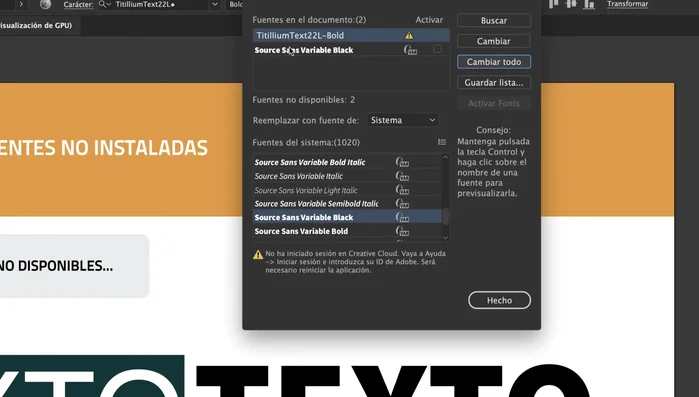Click the control bar chevron arrow
Viewport: 699px width, 397px height.
point(21,4)
